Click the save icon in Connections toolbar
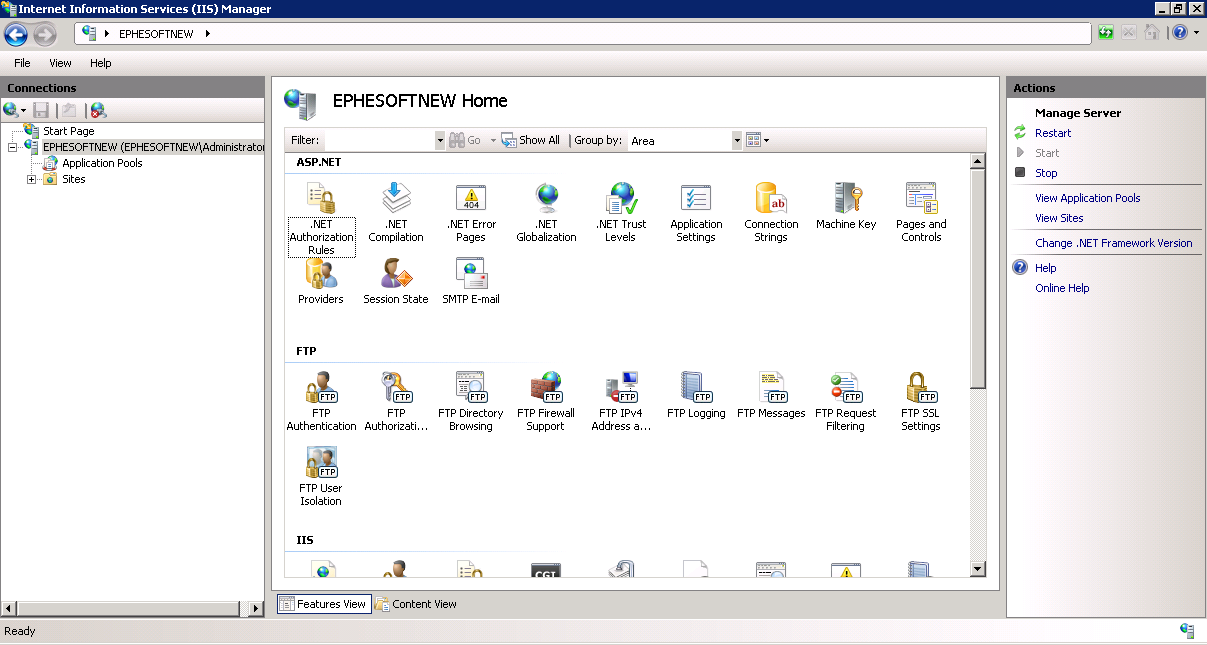Image resolution: width=1207 pixels, height=645 pixels. [41, 110]
